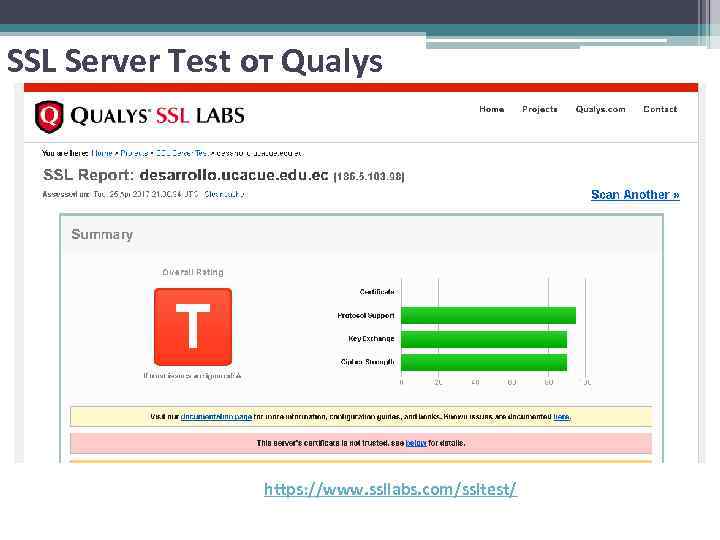Viewport: 720px width, 540px height.
Task: Click the Clear cache link
Action: coord(225,194)
